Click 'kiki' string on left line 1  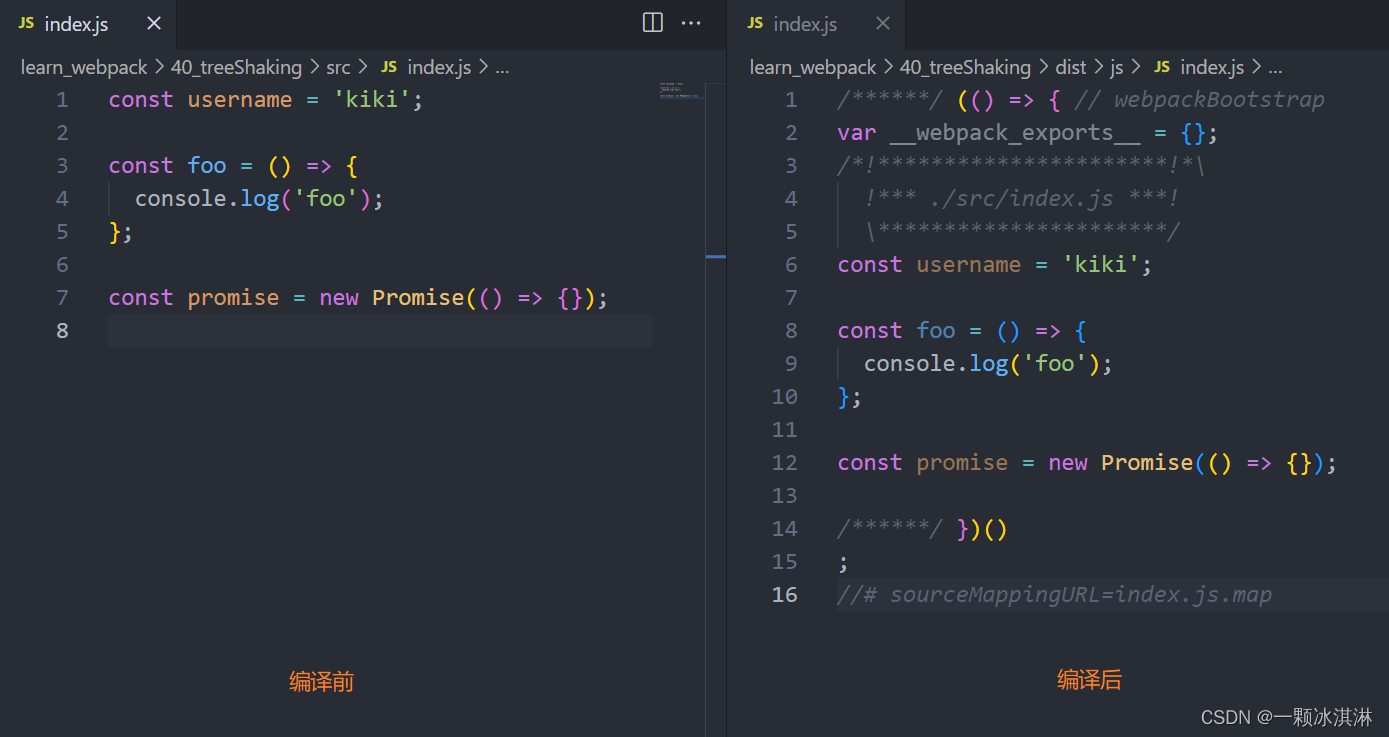372,99
